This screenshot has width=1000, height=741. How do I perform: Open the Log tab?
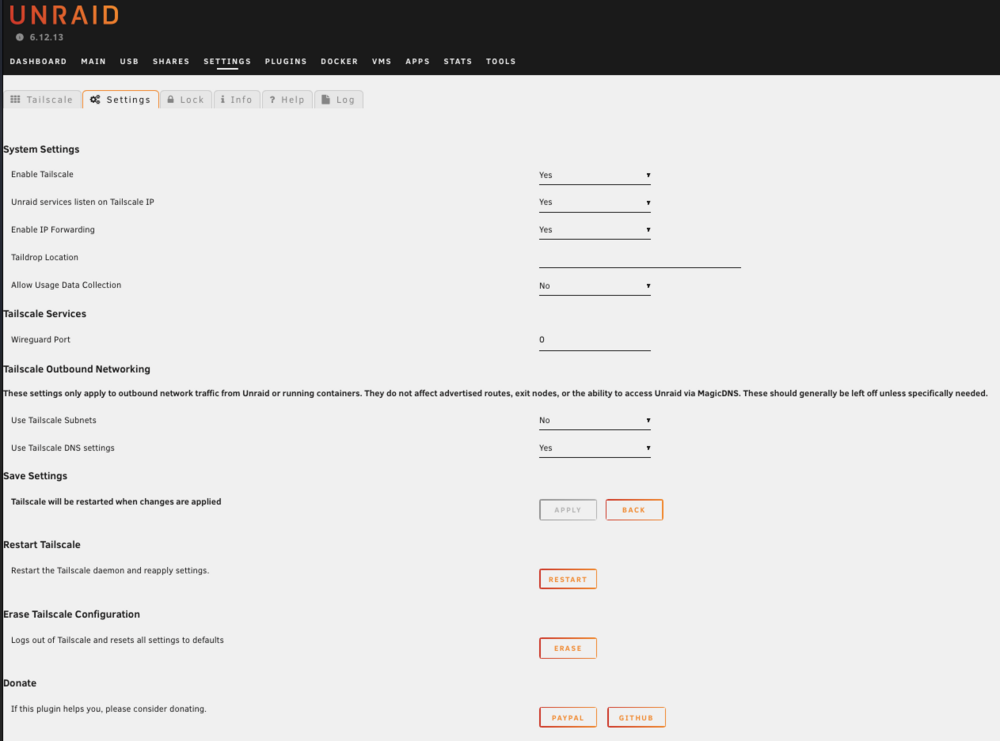(x=338, y=99)
